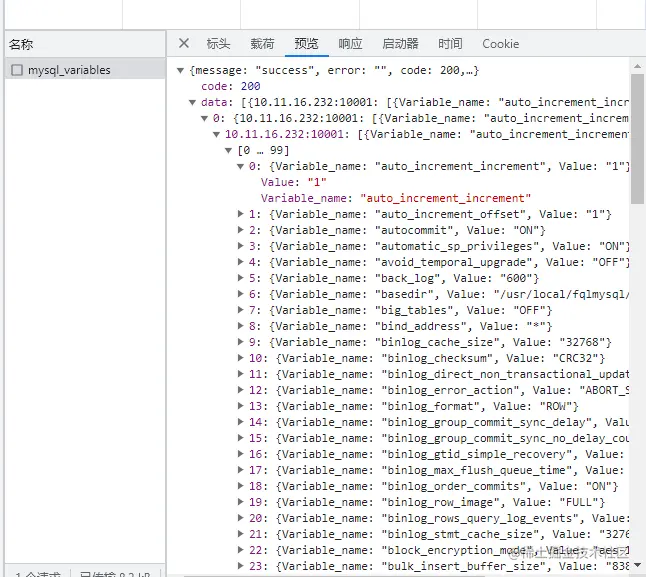This screenshot has width=646, height=577.
Task: Expand item 9 binlog_cache_size
Action: (x=240, y=342)
